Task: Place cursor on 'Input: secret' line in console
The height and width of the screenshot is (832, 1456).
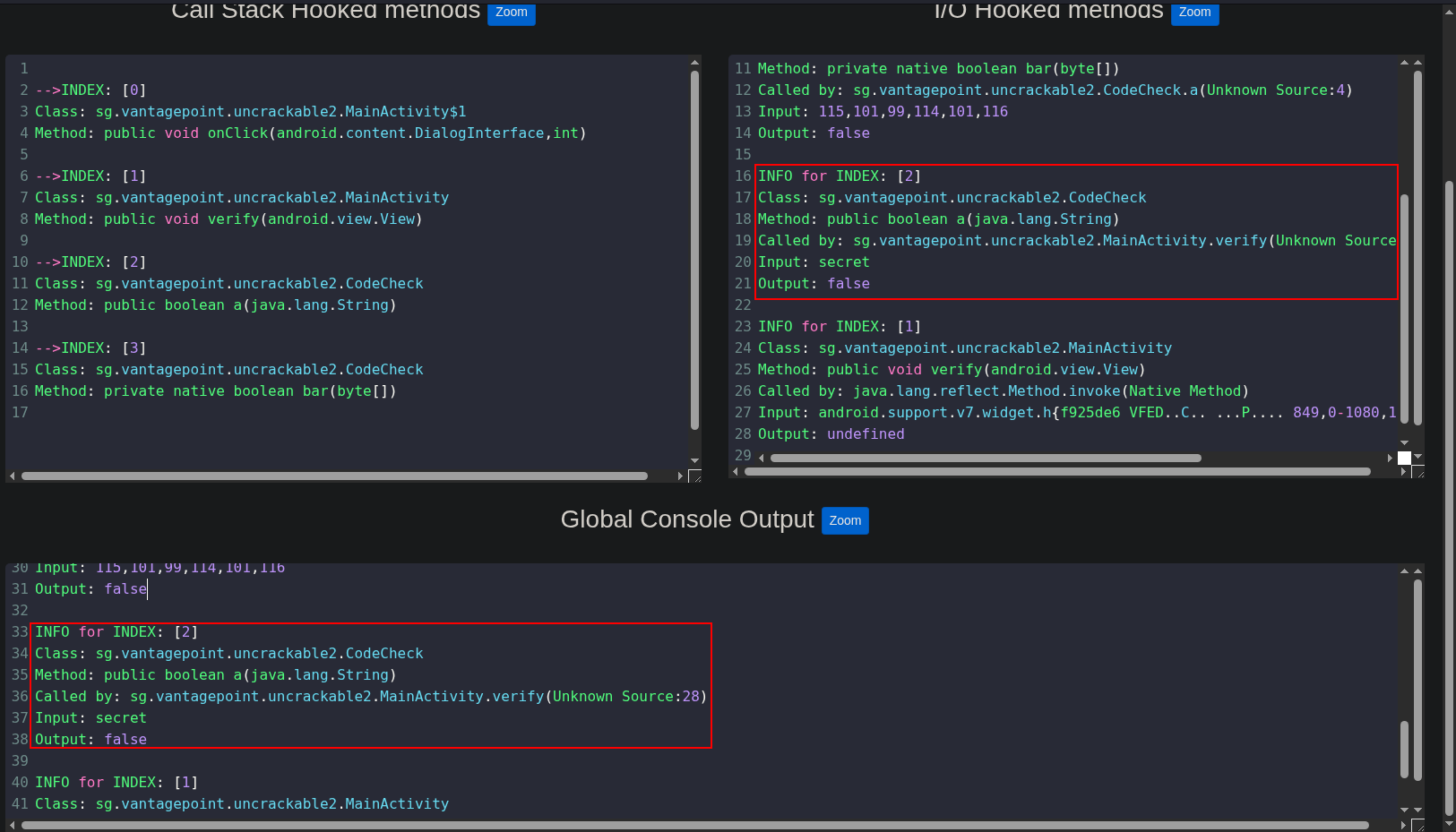Action: (x=121, y=718)
